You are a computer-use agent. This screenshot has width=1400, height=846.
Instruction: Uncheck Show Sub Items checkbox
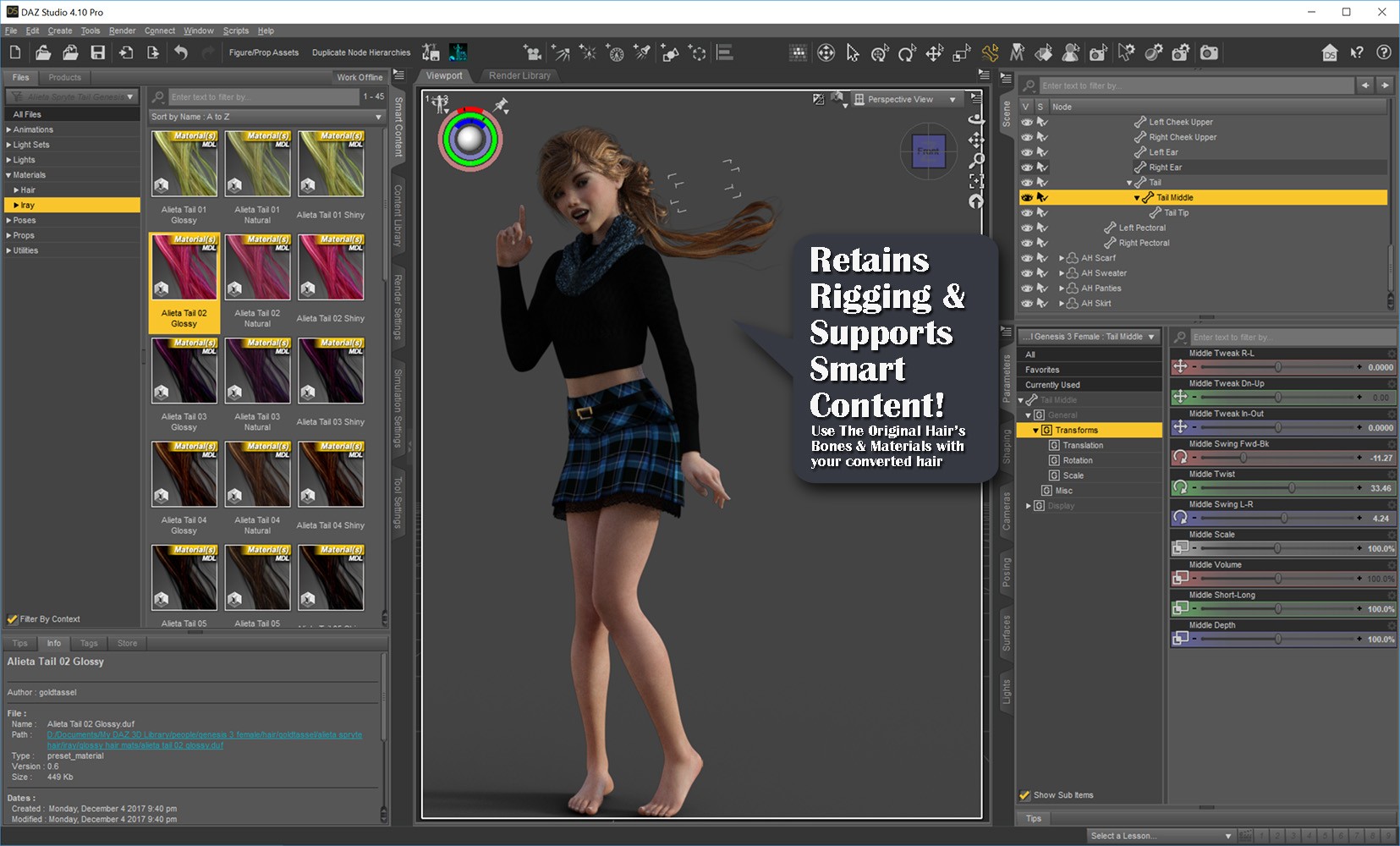(x=1025, y=795)
